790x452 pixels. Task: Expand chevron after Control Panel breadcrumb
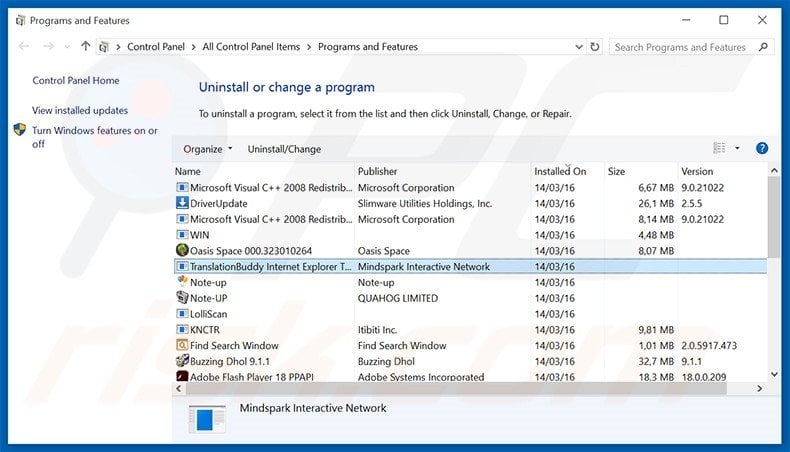click(x=193, y=47)
